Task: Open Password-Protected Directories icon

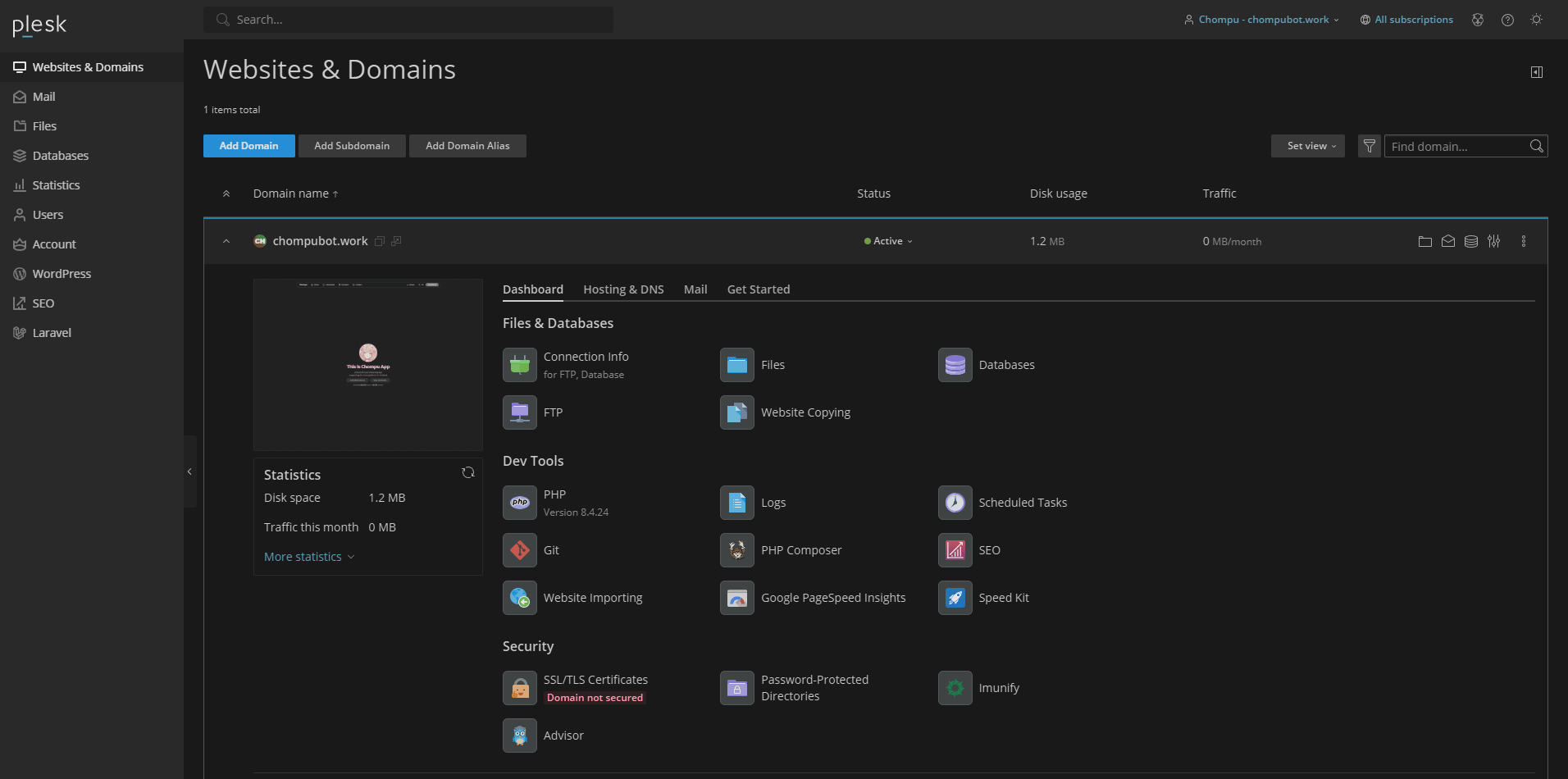Action: 737,688
